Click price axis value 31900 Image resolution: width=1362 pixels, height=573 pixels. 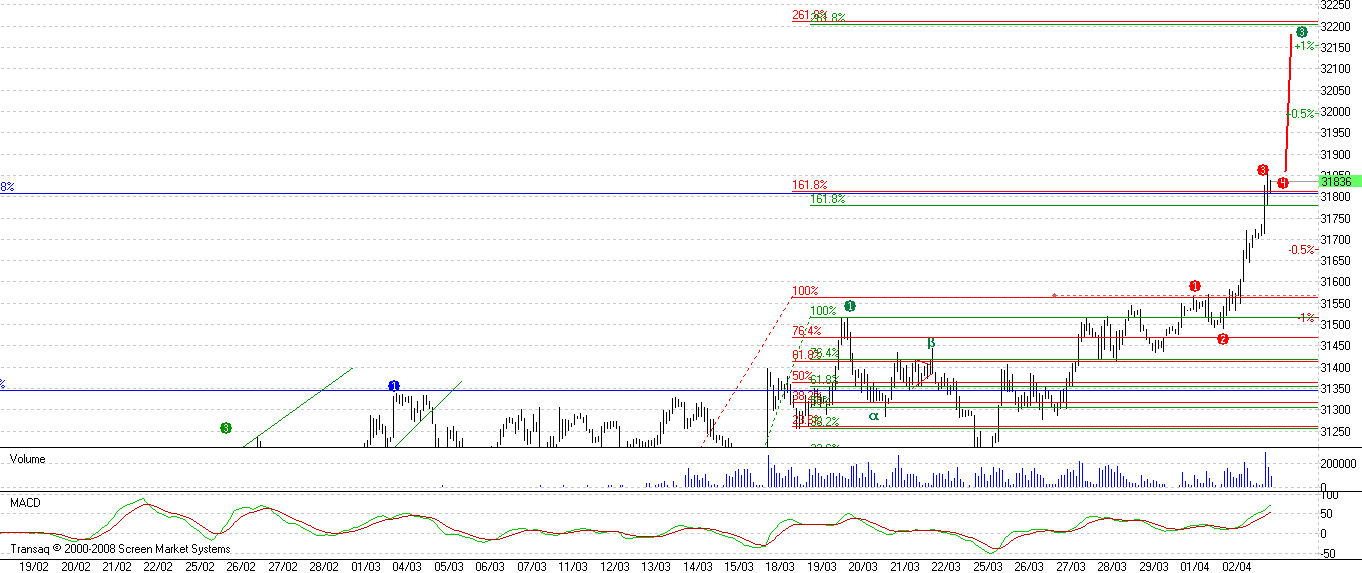click(1337, 154)
